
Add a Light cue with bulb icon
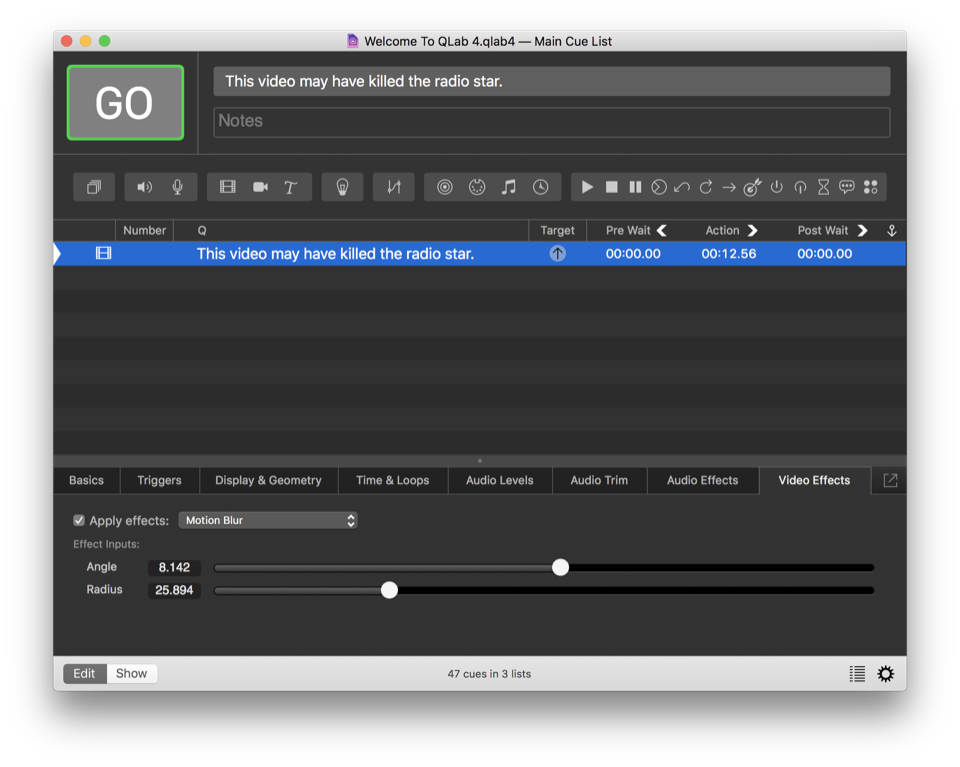click(342, 187)
